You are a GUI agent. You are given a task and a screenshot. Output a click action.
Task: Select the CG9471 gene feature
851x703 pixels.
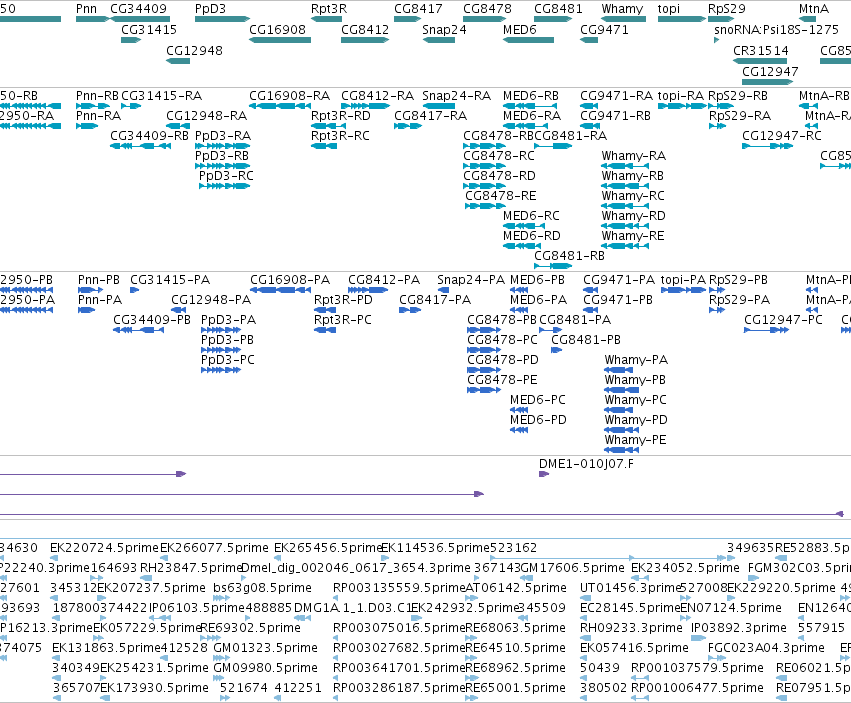tap(589, 40)
